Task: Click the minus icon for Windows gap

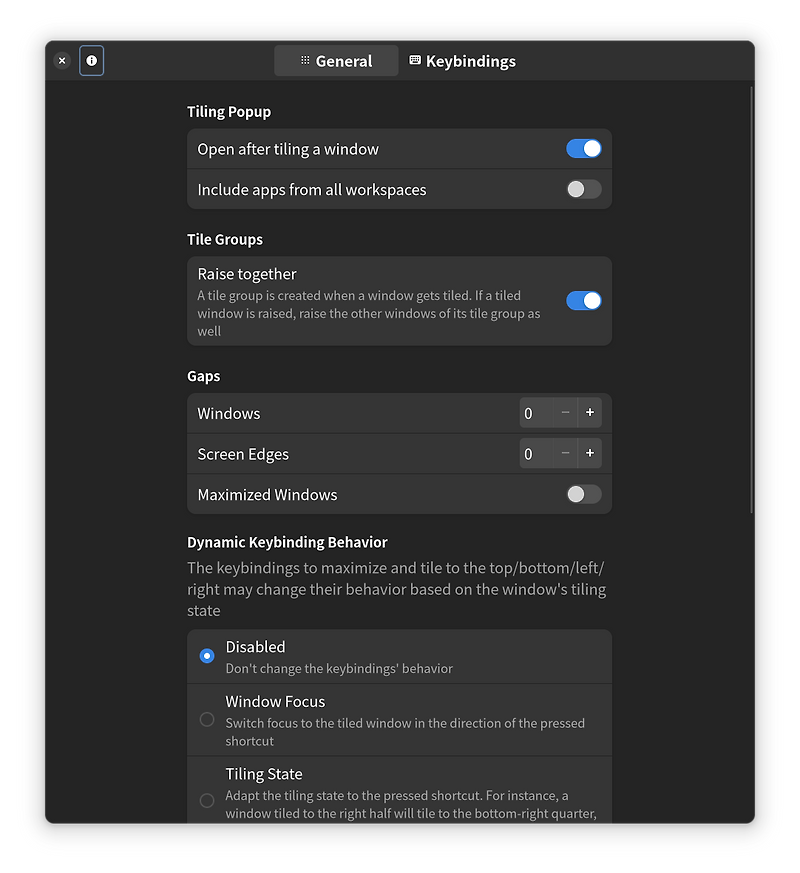Action: click(x=565, y=412)
